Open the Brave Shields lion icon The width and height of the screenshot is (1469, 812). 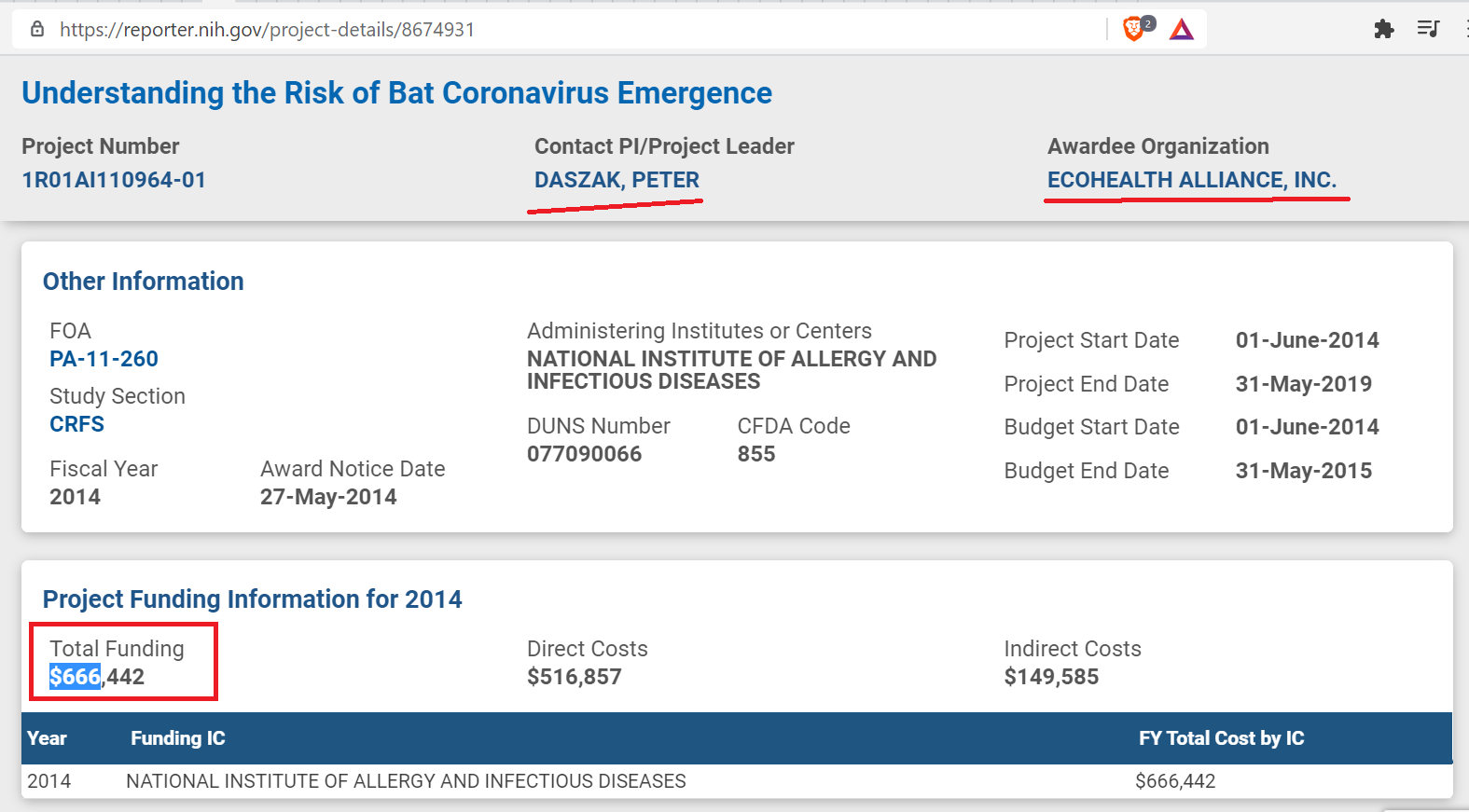1134,29
